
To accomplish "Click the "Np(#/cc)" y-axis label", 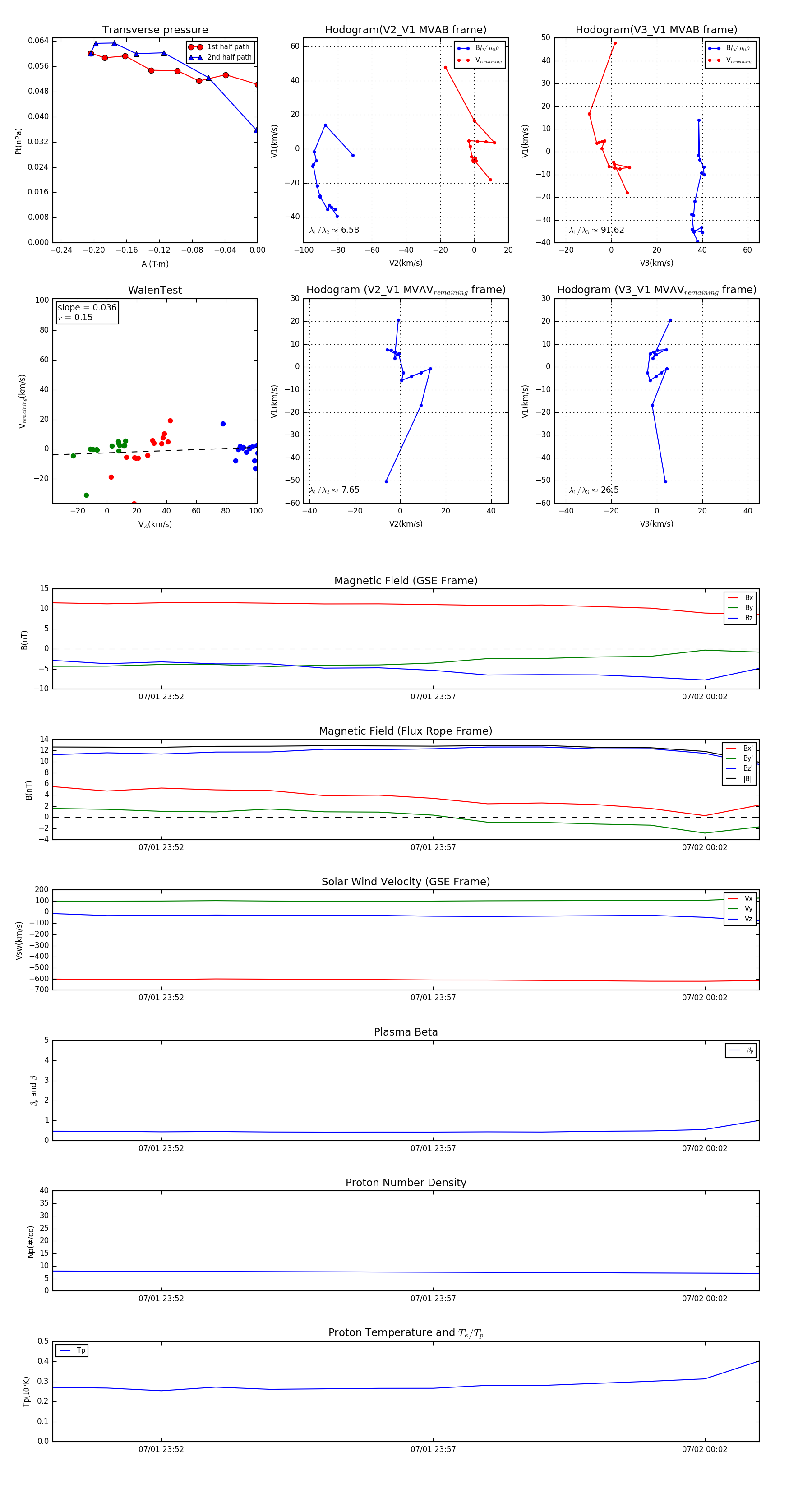I will 31,1242.
